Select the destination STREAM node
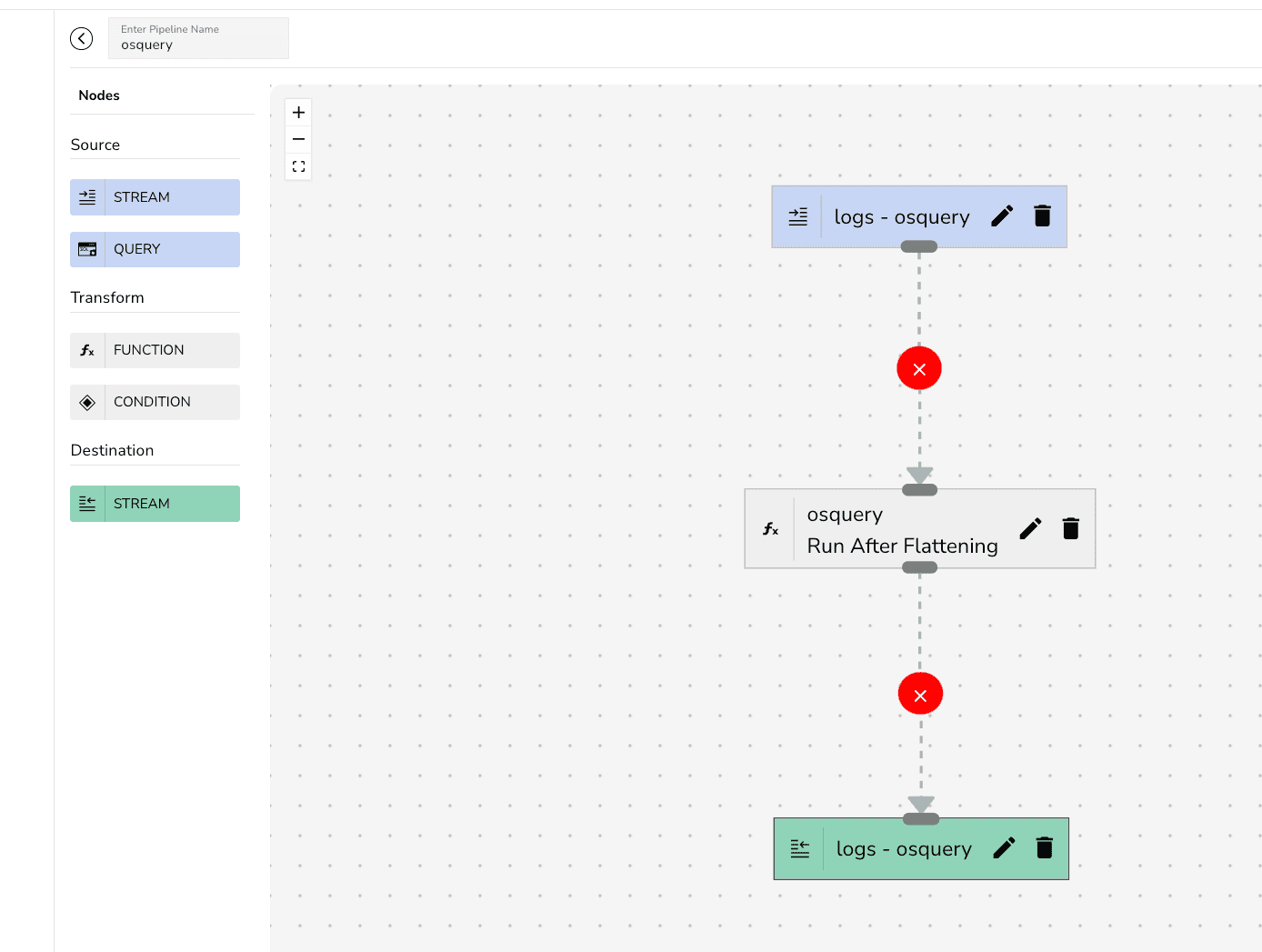 click(x=155, y=504)
